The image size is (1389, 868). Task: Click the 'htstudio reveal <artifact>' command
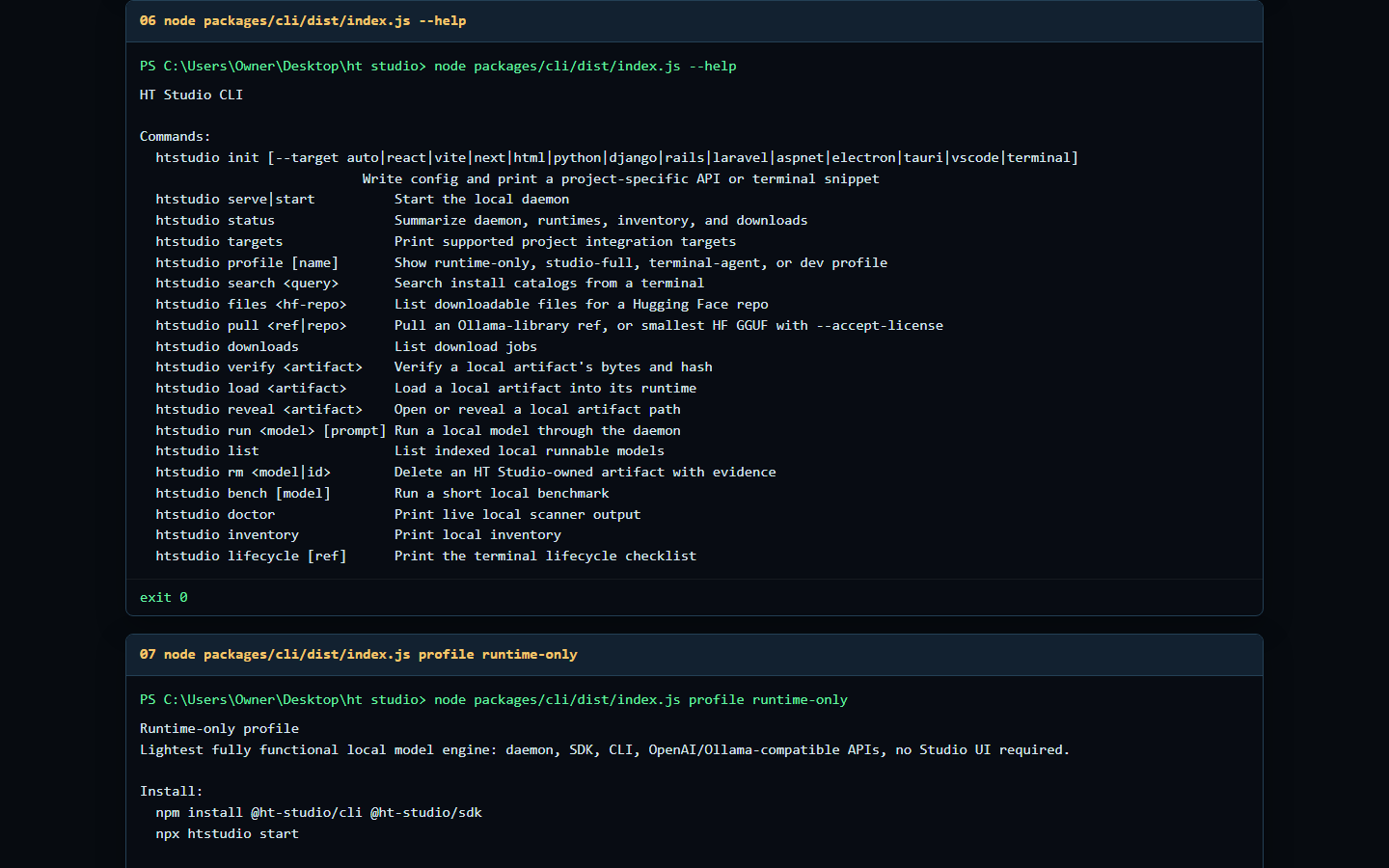(259, 409)
